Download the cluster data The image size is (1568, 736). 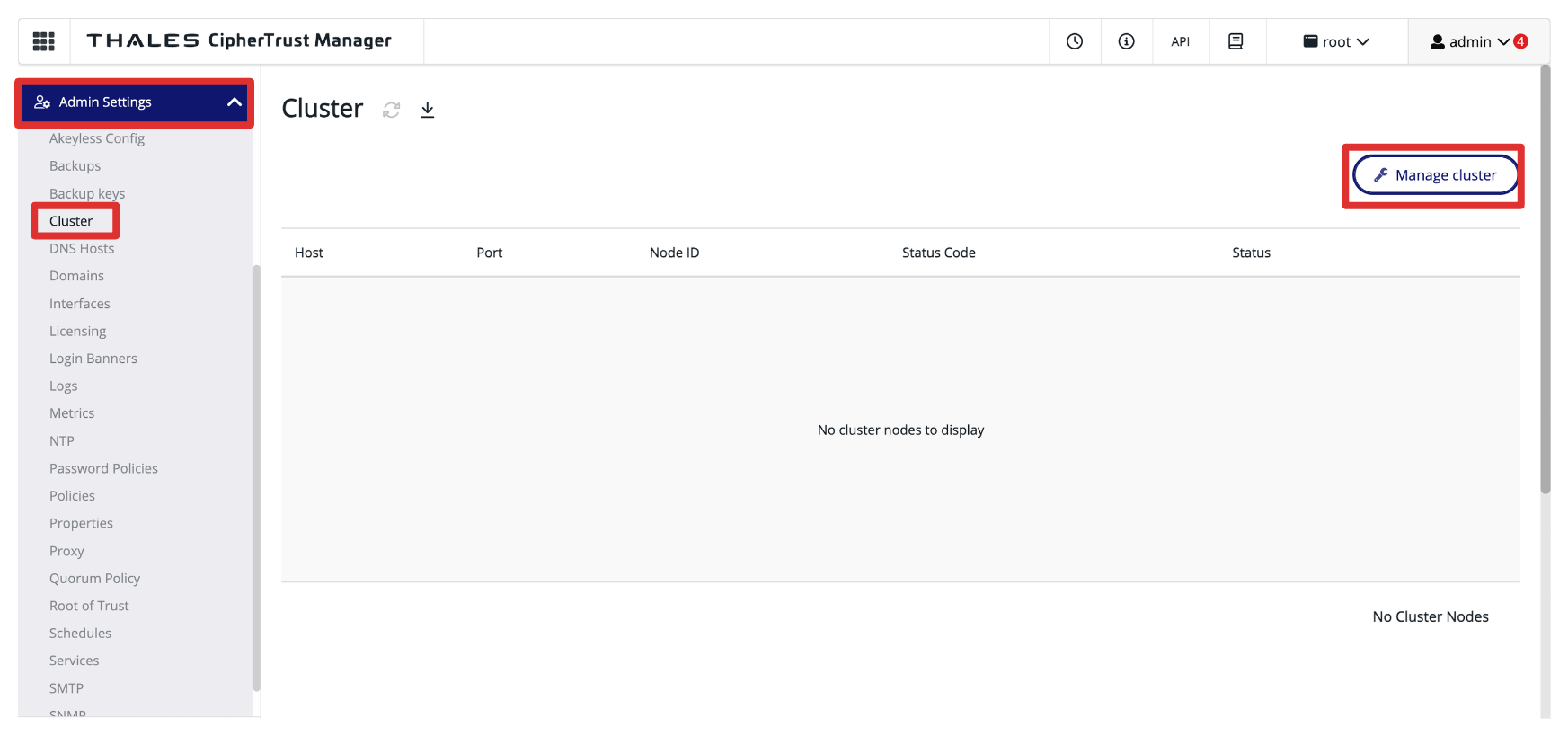point(428,110)
